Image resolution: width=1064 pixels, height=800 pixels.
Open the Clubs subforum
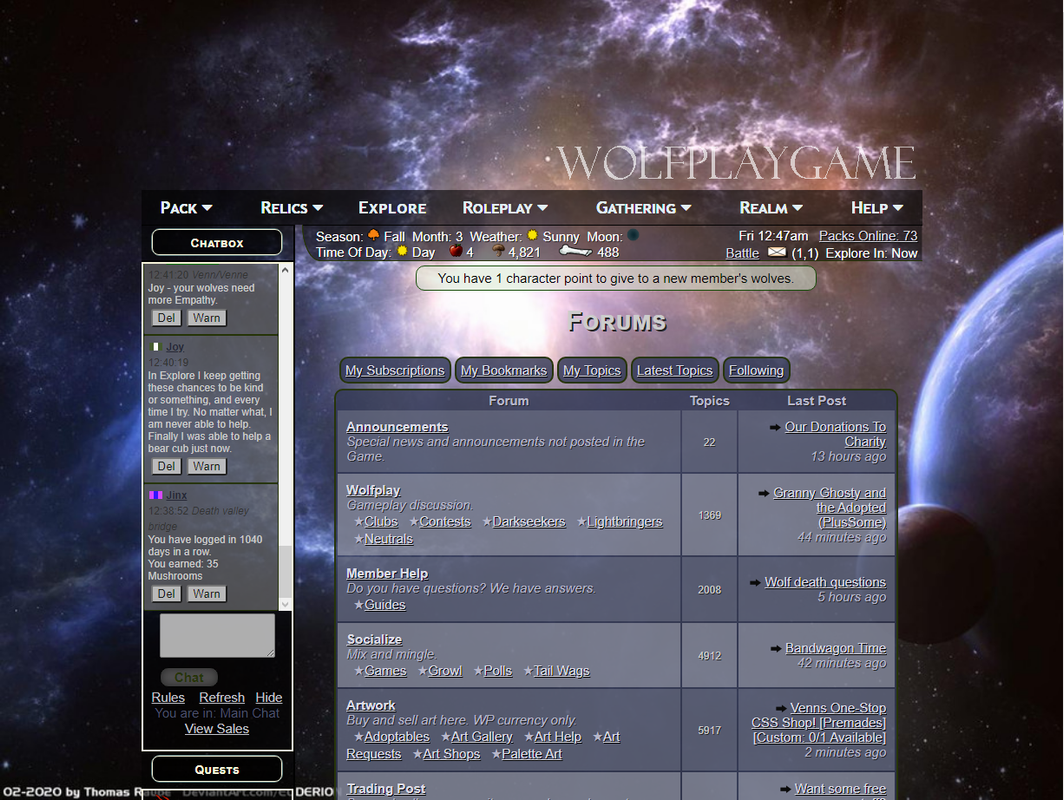[x=381, y=522]
